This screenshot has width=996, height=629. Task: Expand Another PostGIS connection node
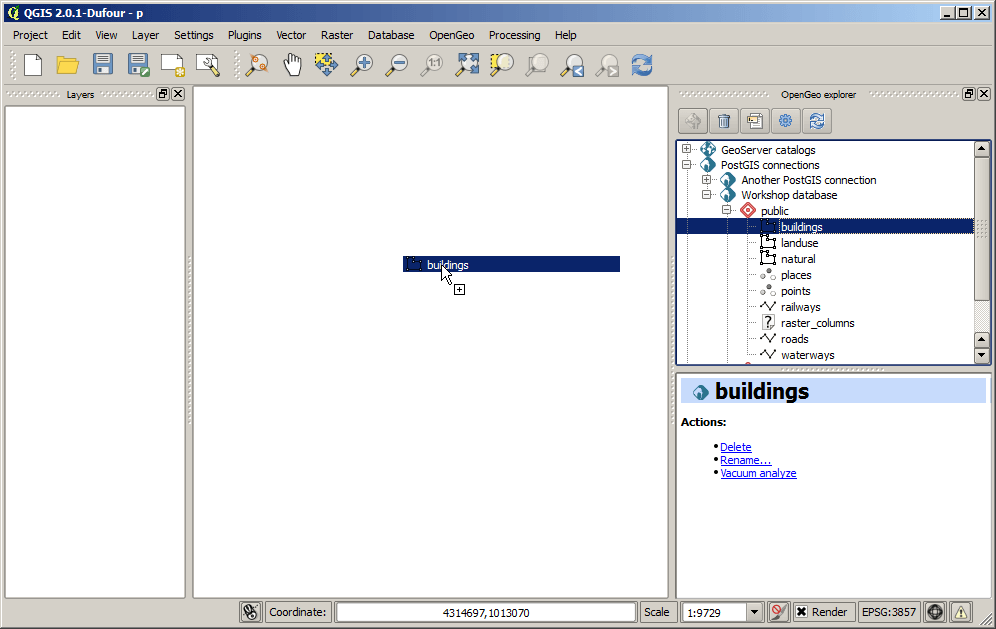706,179
